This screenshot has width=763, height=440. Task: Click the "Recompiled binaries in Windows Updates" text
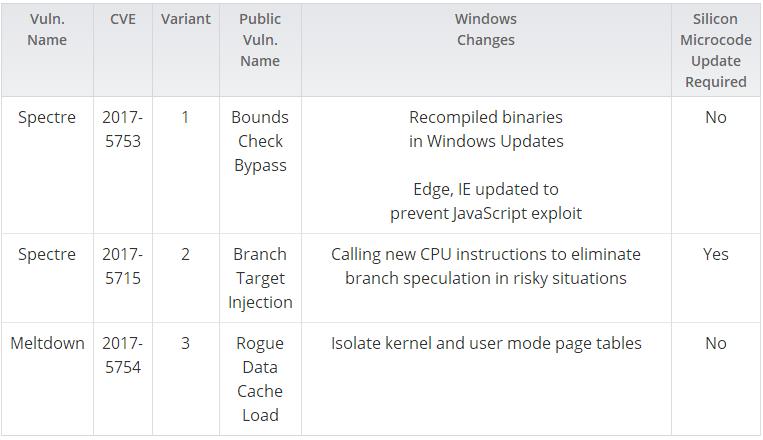[485, 129]
